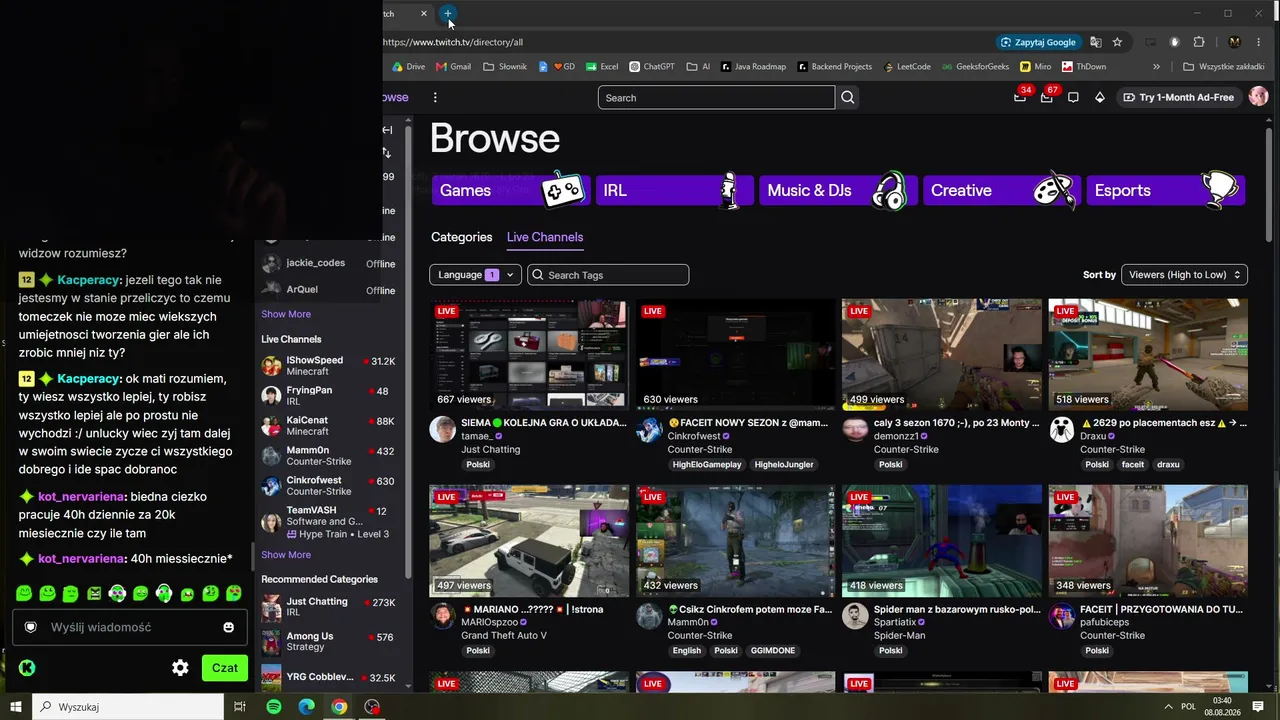
Task: Open the Chrome three-dot menu
Action: [x=1259, y=42]
